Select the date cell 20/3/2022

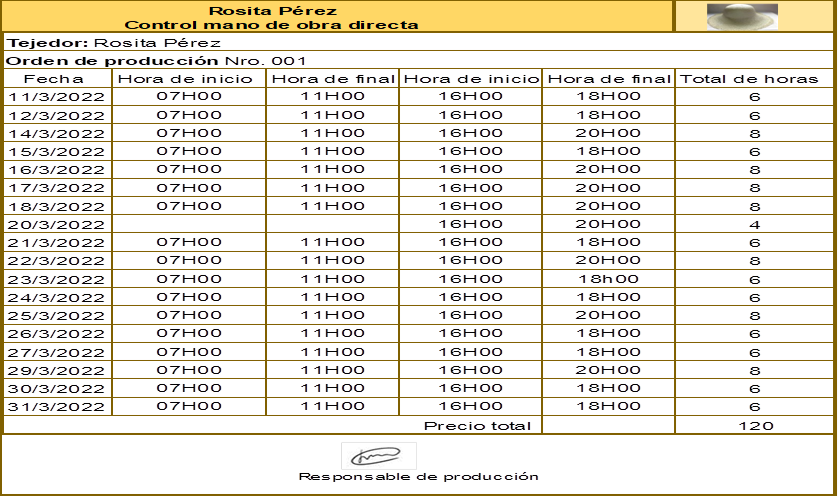pyautogui.click(x=58, y=224)
